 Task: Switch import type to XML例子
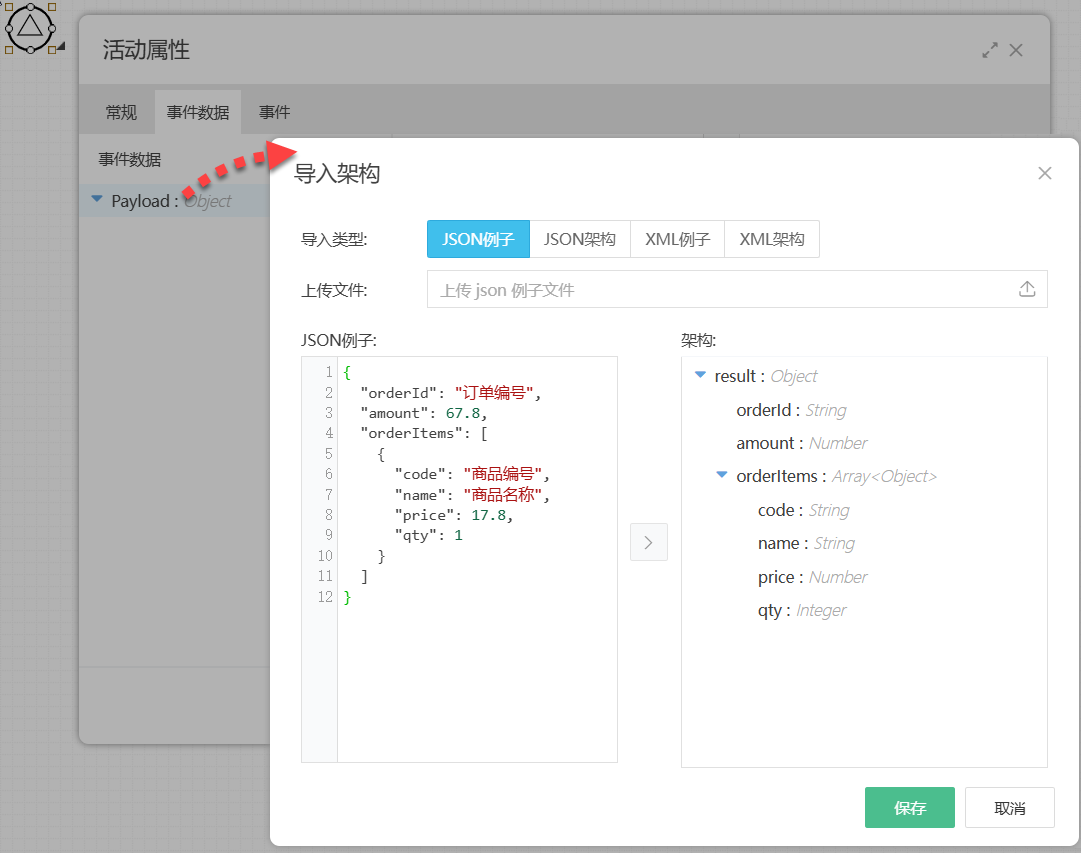676,238
